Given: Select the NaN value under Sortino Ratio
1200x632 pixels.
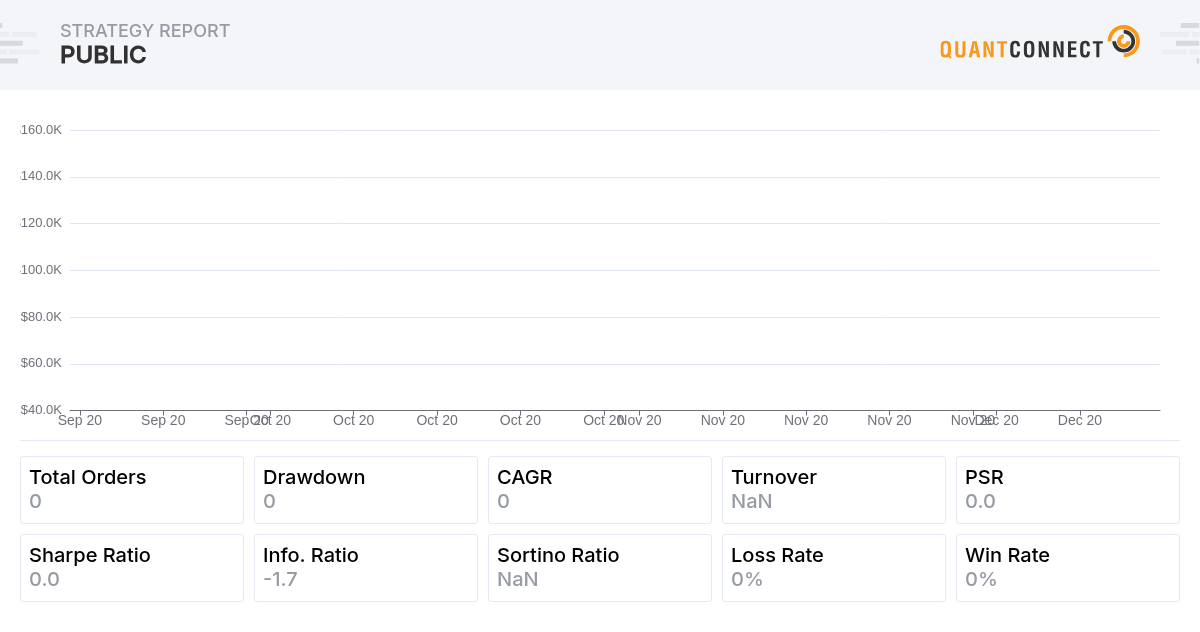Looking at the screenshot, I should coord(518,579).
